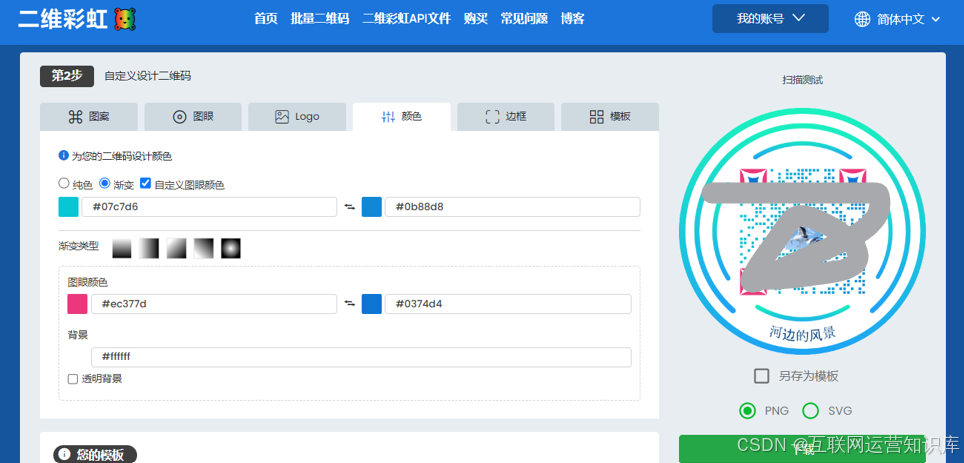Go to 首页 in the navigation

coord(266,19)
